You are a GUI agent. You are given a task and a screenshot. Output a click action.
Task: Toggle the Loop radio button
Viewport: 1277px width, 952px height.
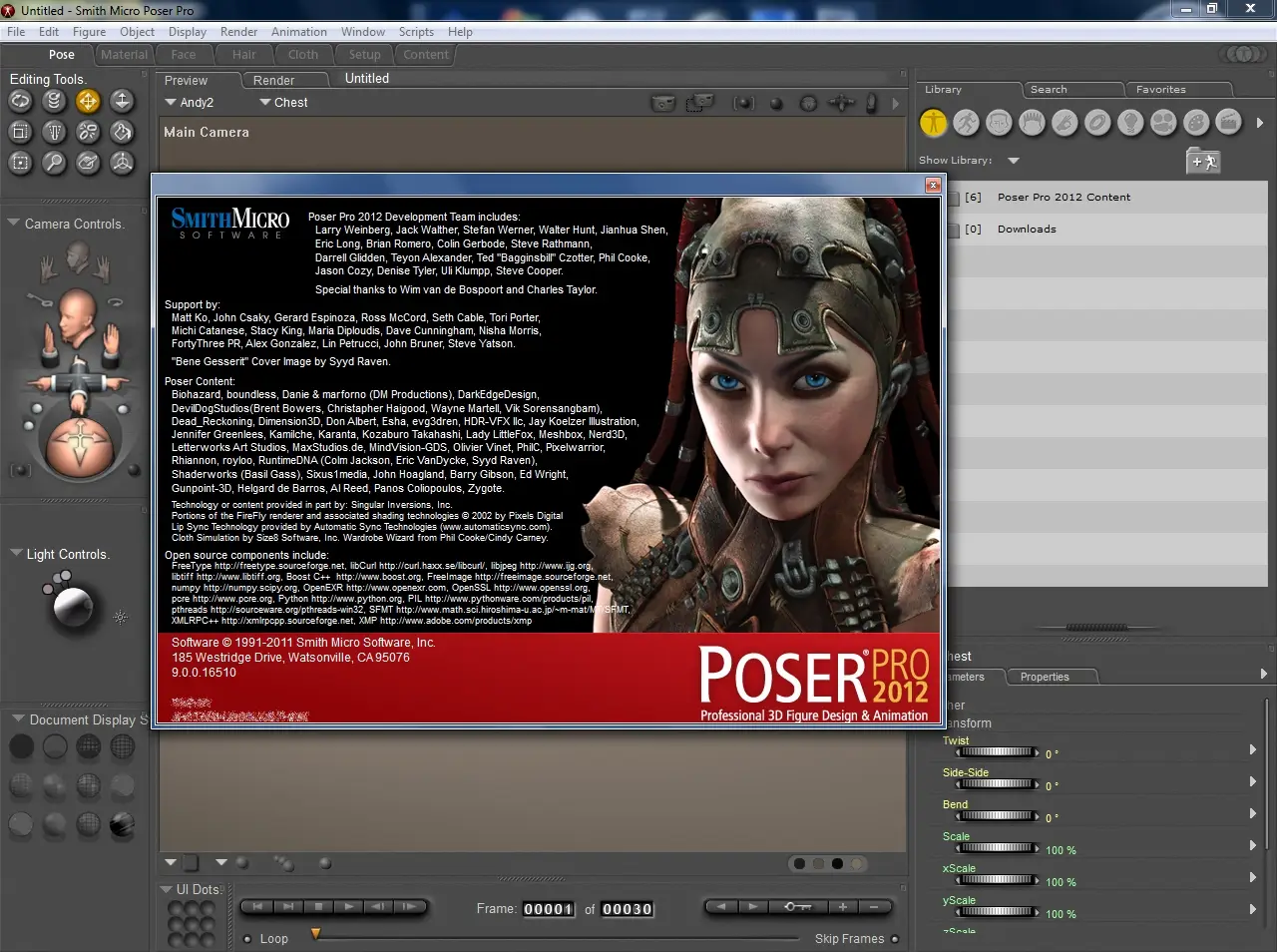(x=247, y=939)
